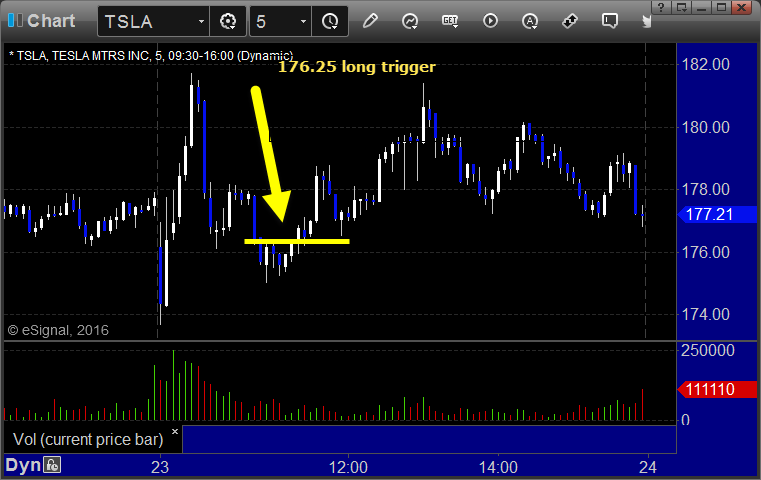This screenshot has height=480, width=761.
Task: Close the Vol study panel with x
Action: pos(175,431)
